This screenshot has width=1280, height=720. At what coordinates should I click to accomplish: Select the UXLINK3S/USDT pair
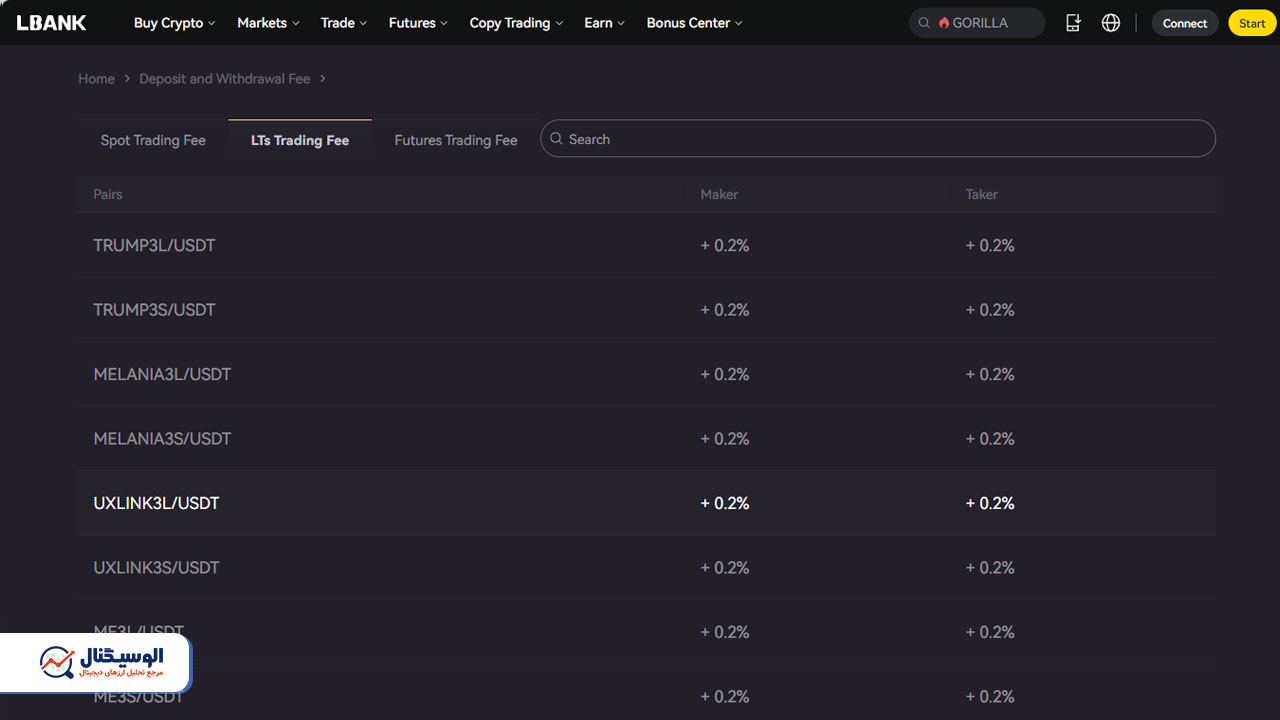(156, 568)
